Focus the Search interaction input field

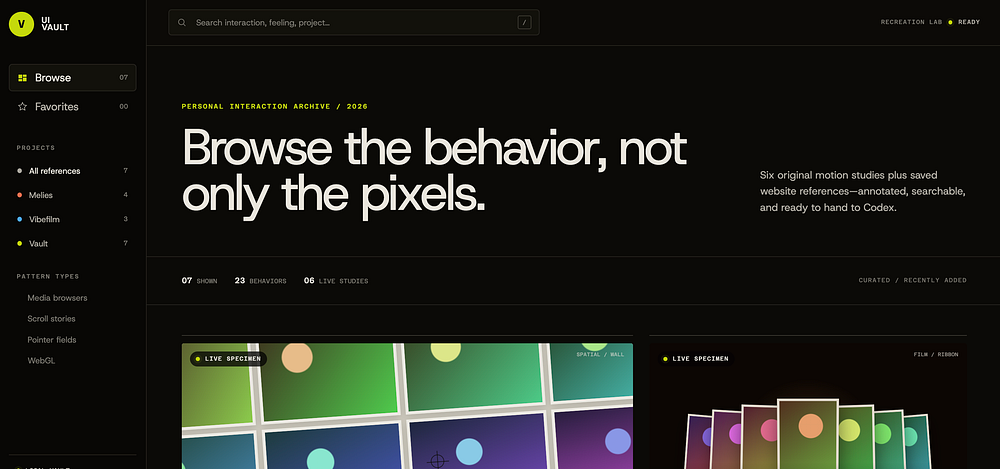(354, 22)
